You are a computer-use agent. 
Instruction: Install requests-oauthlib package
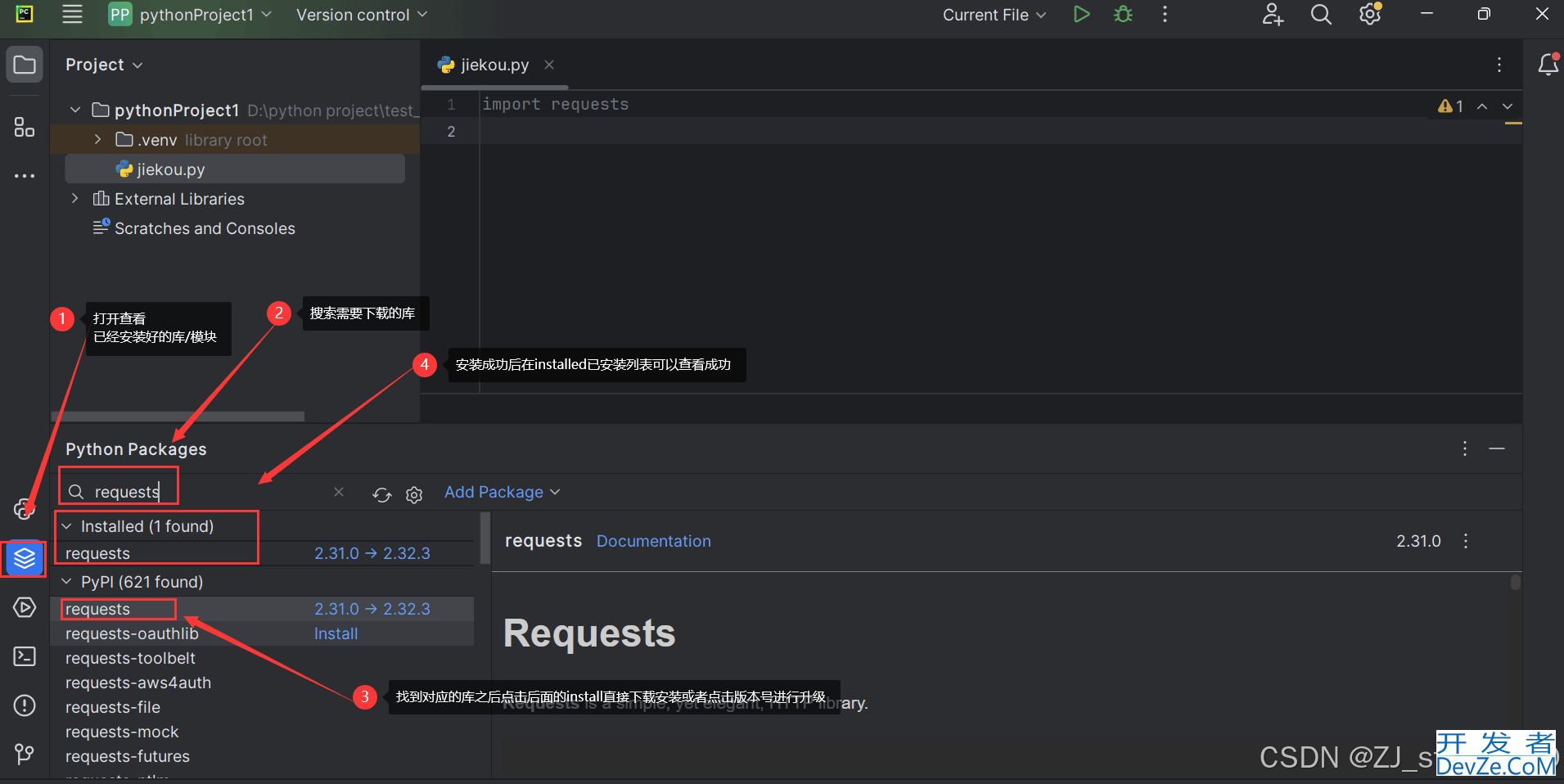(336, 633)
